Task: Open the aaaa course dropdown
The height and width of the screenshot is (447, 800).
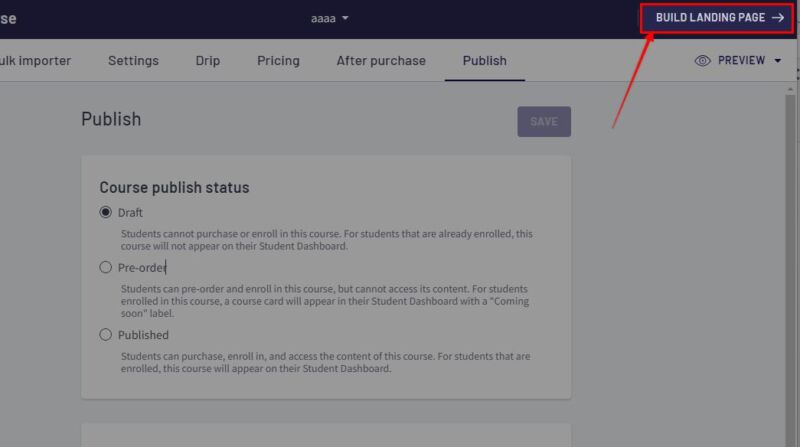Action: [x=330, y=18]
